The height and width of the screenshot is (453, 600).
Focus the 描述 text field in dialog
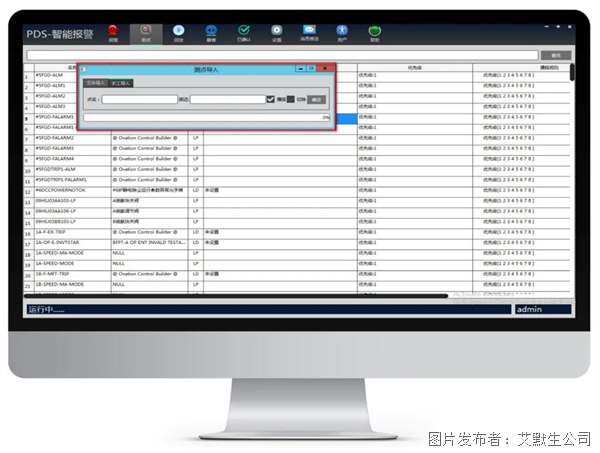tap(227, 99)
